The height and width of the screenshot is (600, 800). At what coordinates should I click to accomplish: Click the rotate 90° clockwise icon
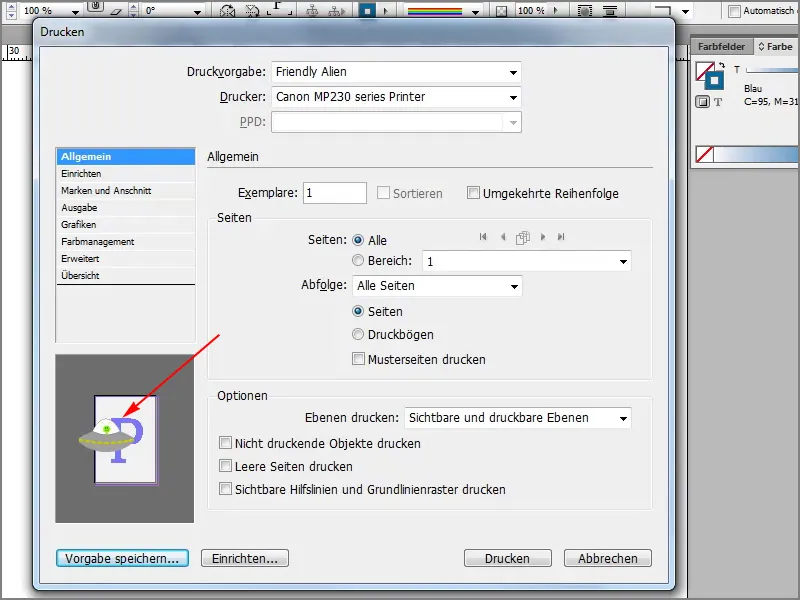click(x=228, y=10)
